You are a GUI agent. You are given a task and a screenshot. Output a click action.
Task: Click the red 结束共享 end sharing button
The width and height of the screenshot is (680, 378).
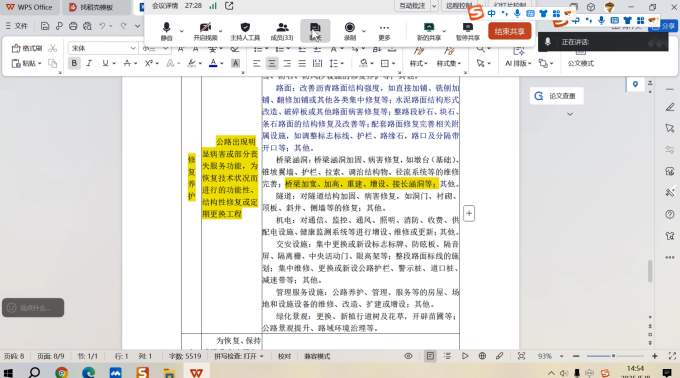click(510, 31)
